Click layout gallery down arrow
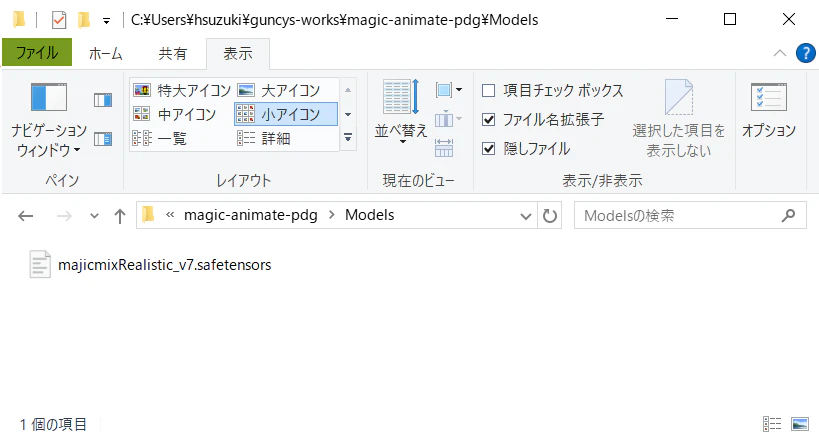 point(348,114)
